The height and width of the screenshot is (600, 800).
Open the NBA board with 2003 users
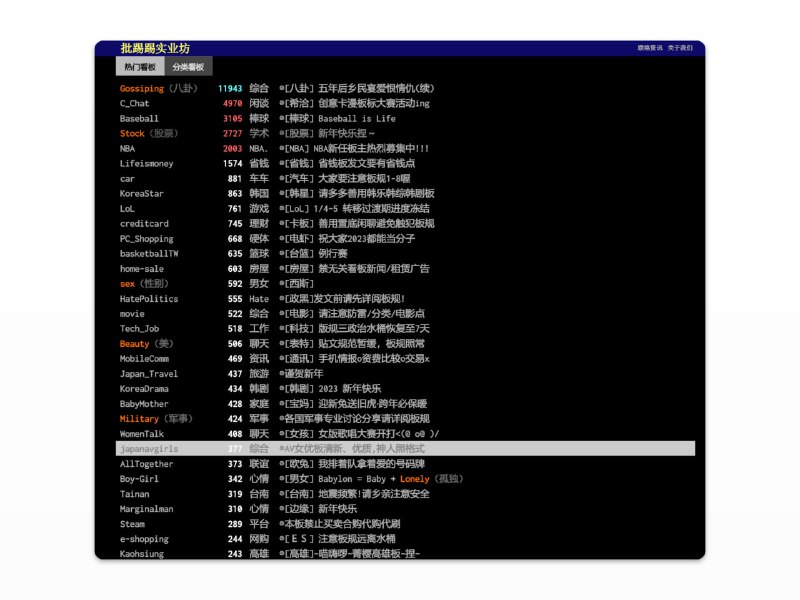pyautogui.click(x=405, y=148)
